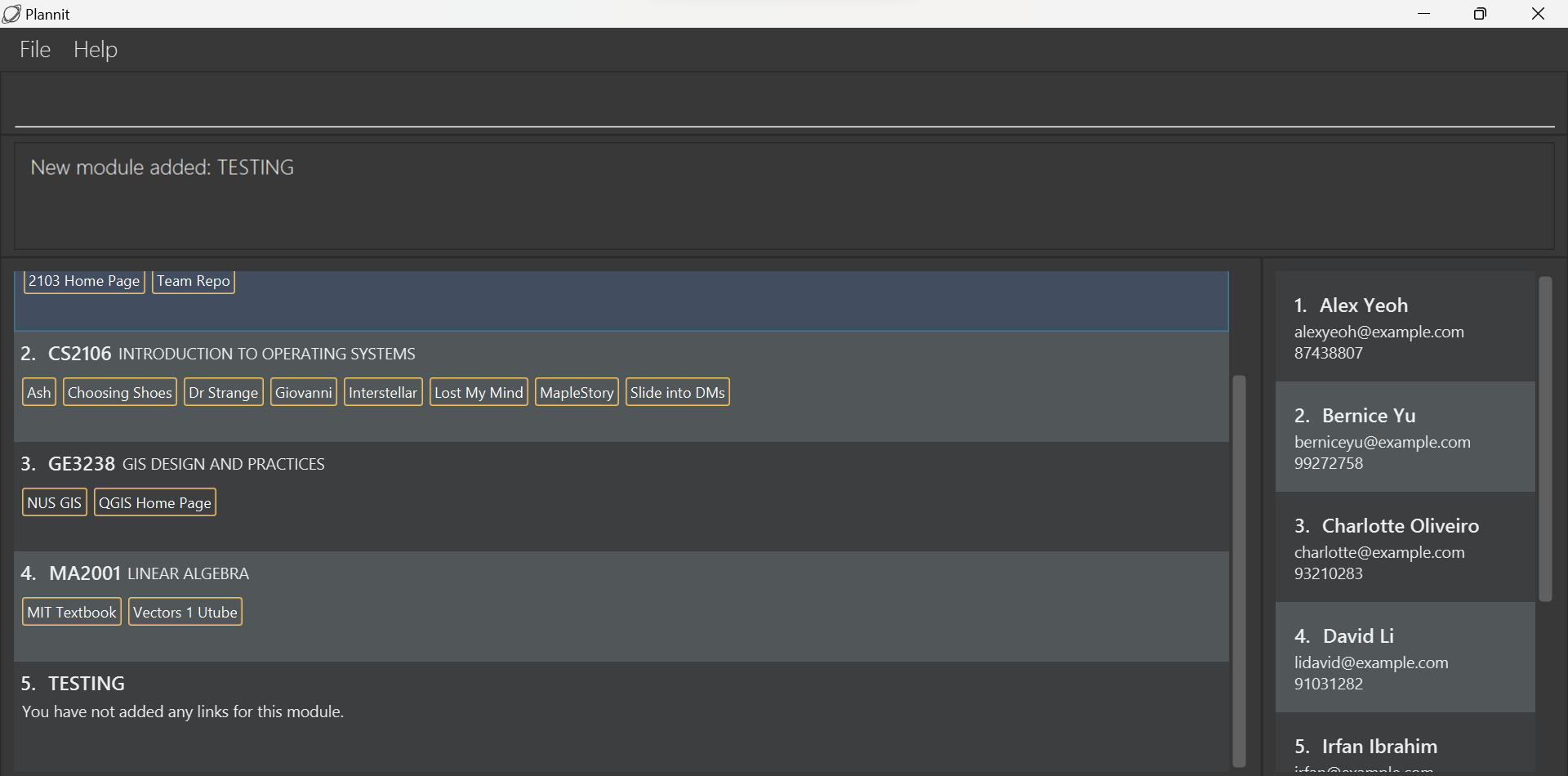Restore down the Plannit window
Screen dimensions: 1568x776
coord(1480,14)
